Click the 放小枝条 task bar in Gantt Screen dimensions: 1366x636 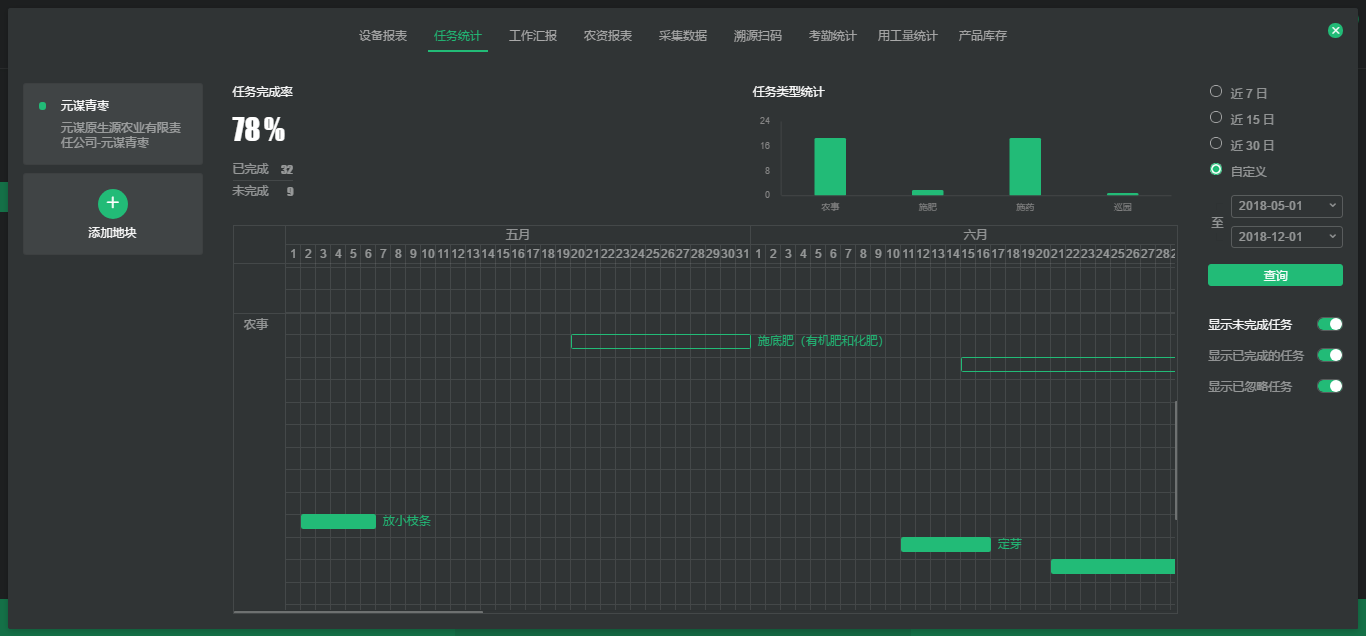[x=338, y=521]
